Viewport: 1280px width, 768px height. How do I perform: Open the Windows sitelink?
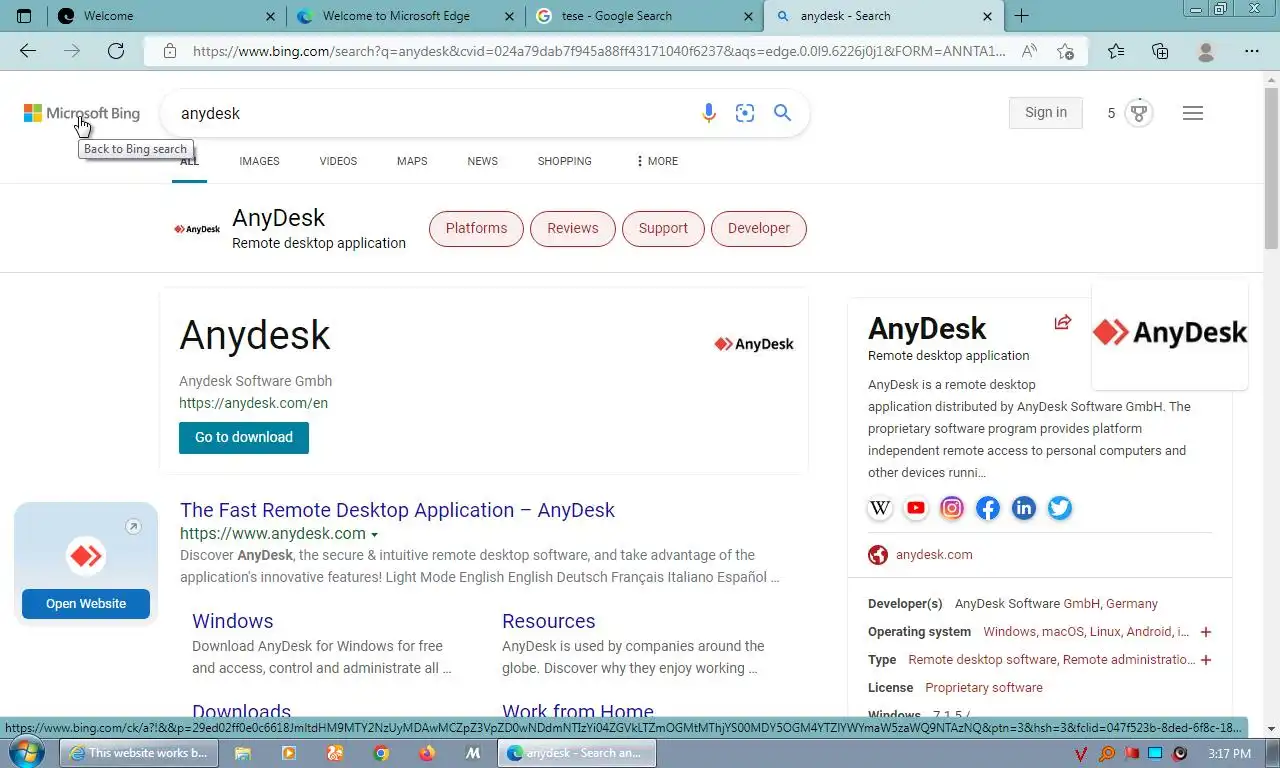[x=232, y=621]
